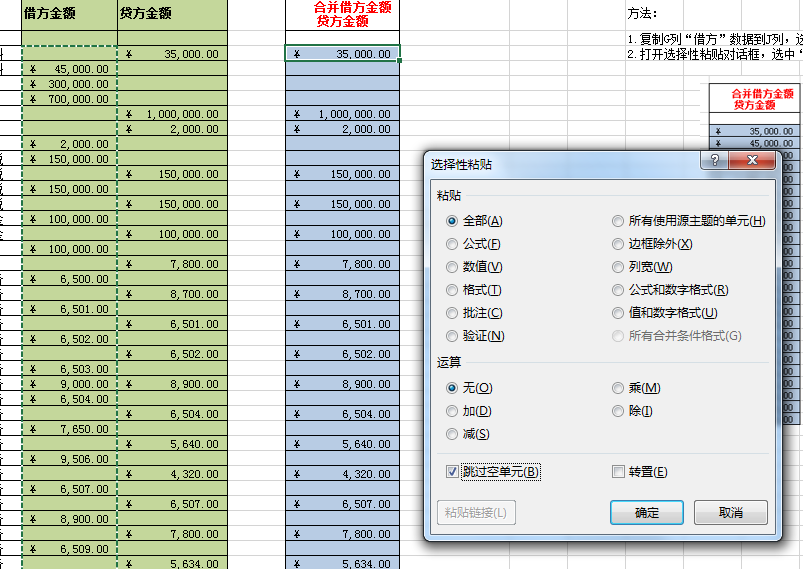
Task: Click the red 合并借方金额 header above the ¥ 35,000.00 cell
Action: [x=343, y=14]
